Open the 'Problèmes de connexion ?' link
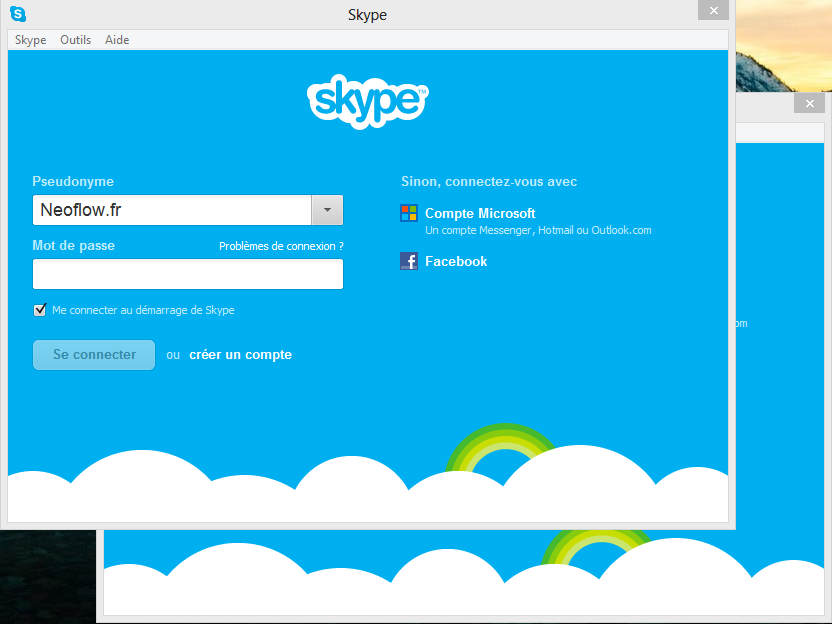This screenshot has height=624, width=832. [281, 246]
